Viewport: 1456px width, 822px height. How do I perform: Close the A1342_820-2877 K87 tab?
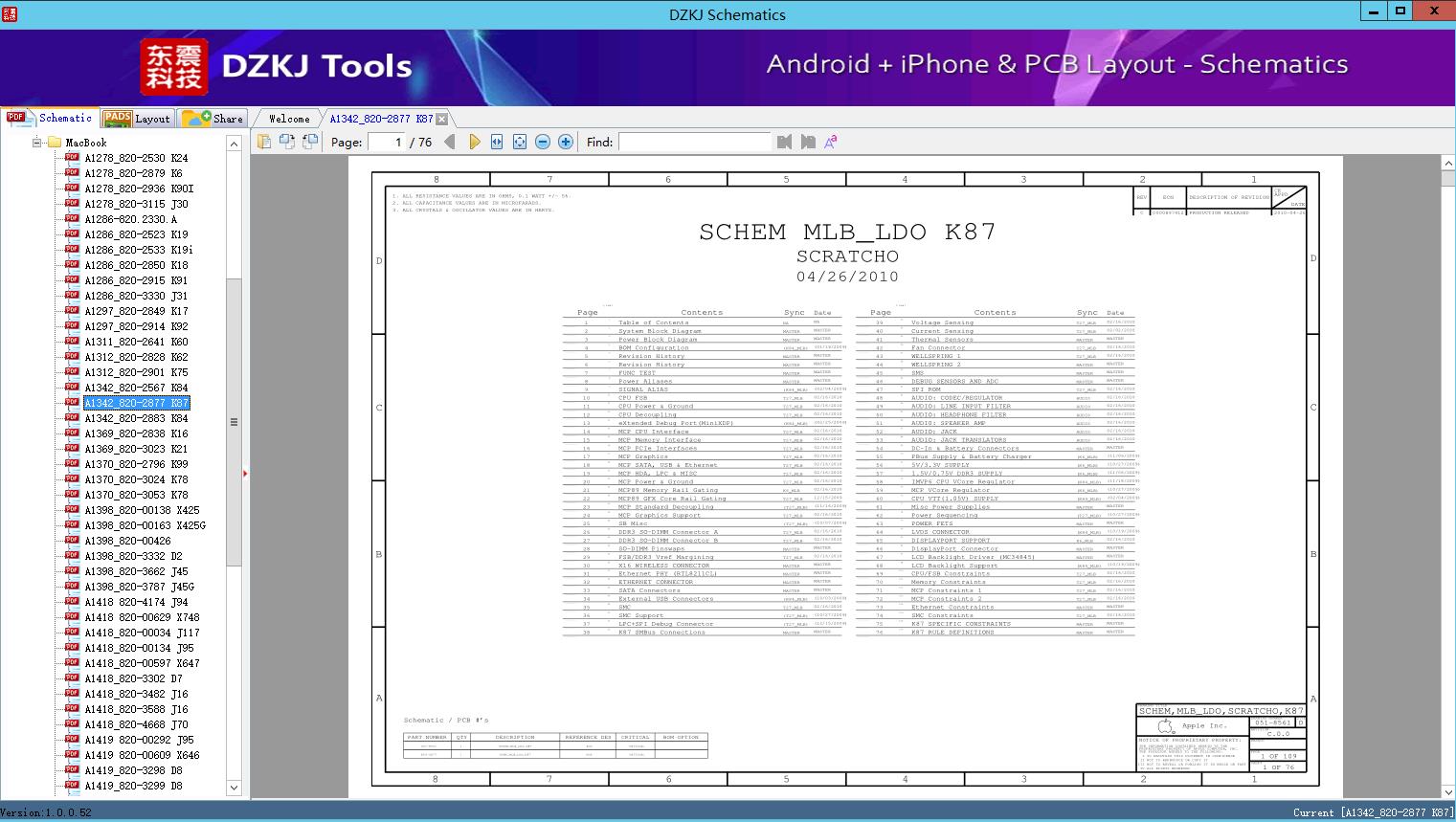441,119
